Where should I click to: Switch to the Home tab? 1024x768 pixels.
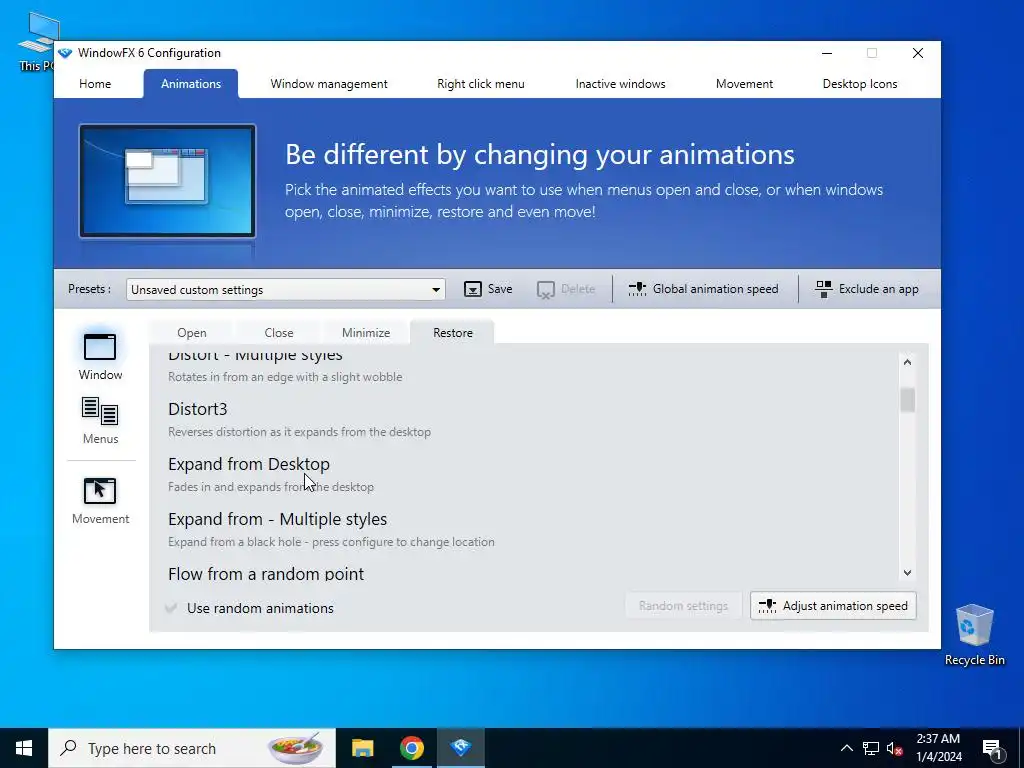[95, 84]
